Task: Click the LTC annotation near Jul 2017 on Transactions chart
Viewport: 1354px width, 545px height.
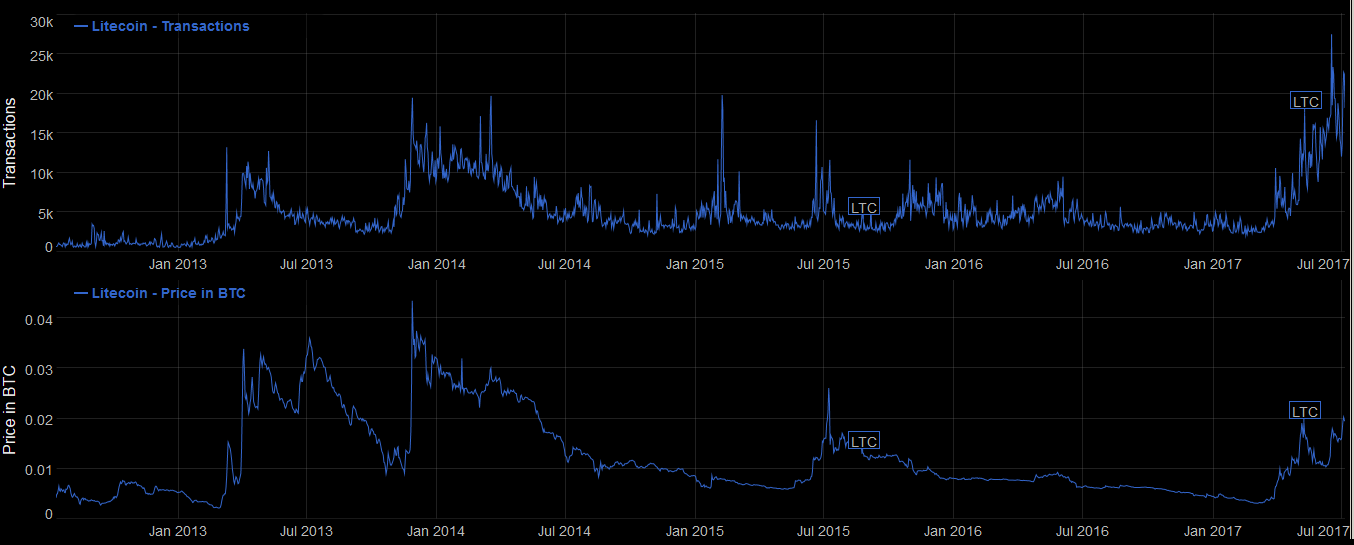Action: [x=1306, y=101]
